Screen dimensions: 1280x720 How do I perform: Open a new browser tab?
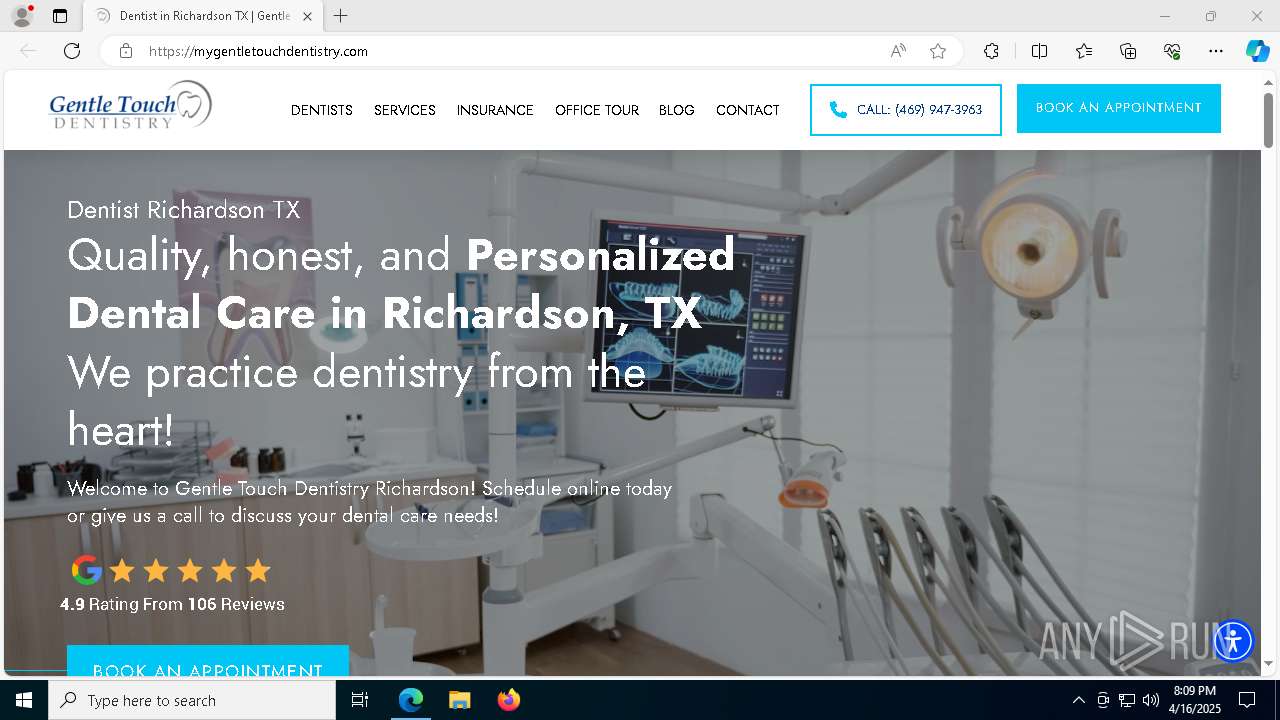[x=341, y=16]
